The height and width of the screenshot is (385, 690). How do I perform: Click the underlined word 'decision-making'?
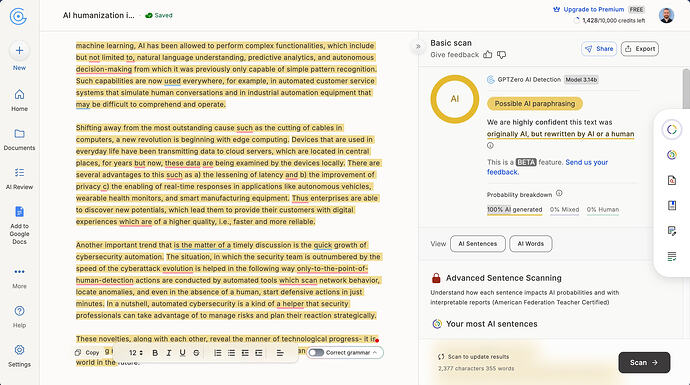click(104, 69)
